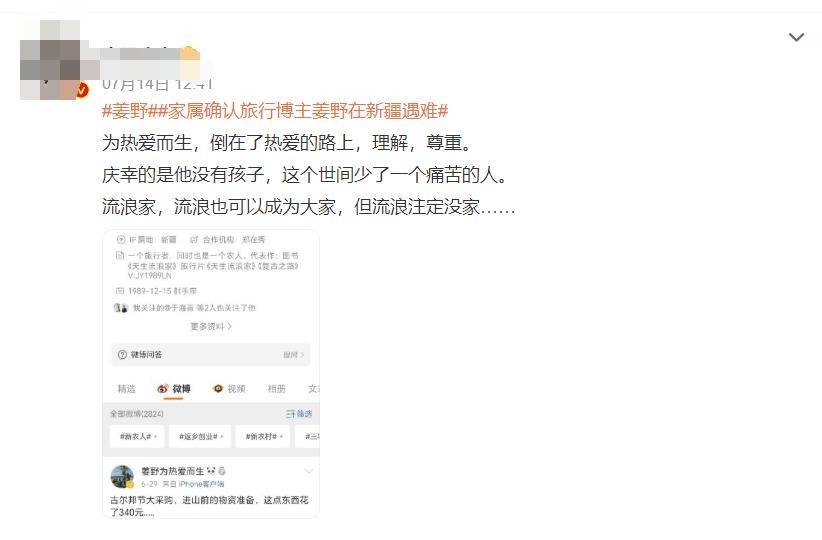This screenshot has height=540, width=822.
Task: Select the 视频 tab in profile screenshot
Action: pyautogui.click(x=229, y=388)
